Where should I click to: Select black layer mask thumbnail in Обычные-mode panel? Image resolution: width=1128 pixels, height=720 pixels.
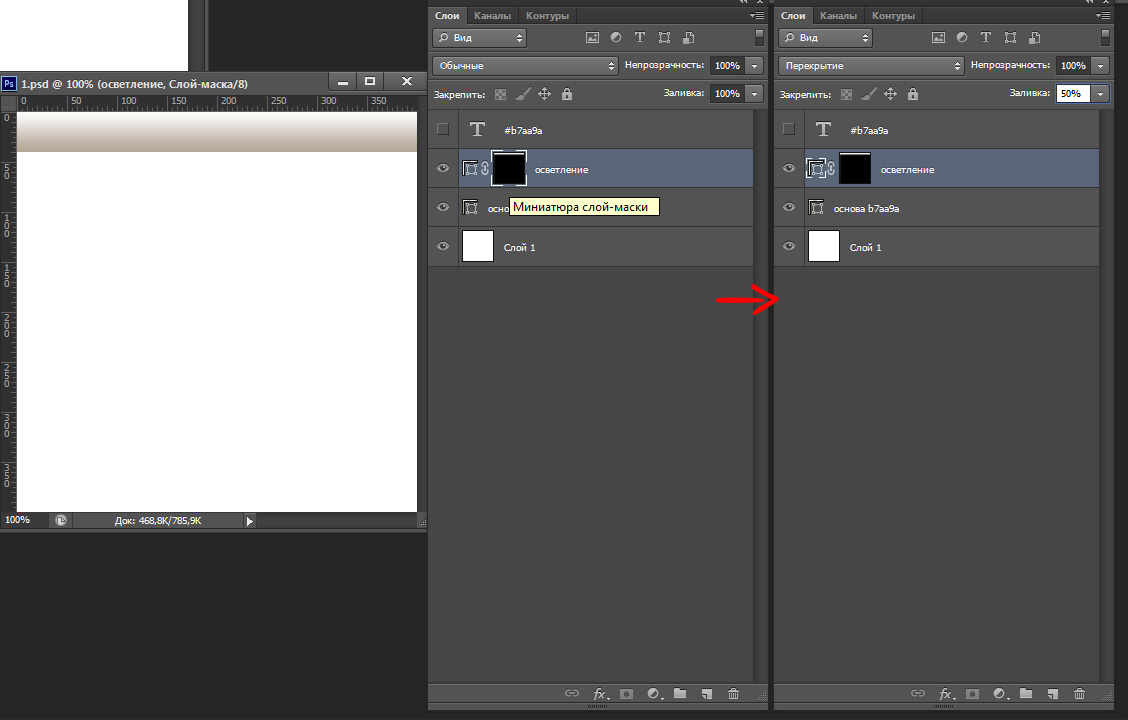pos(509,168)
